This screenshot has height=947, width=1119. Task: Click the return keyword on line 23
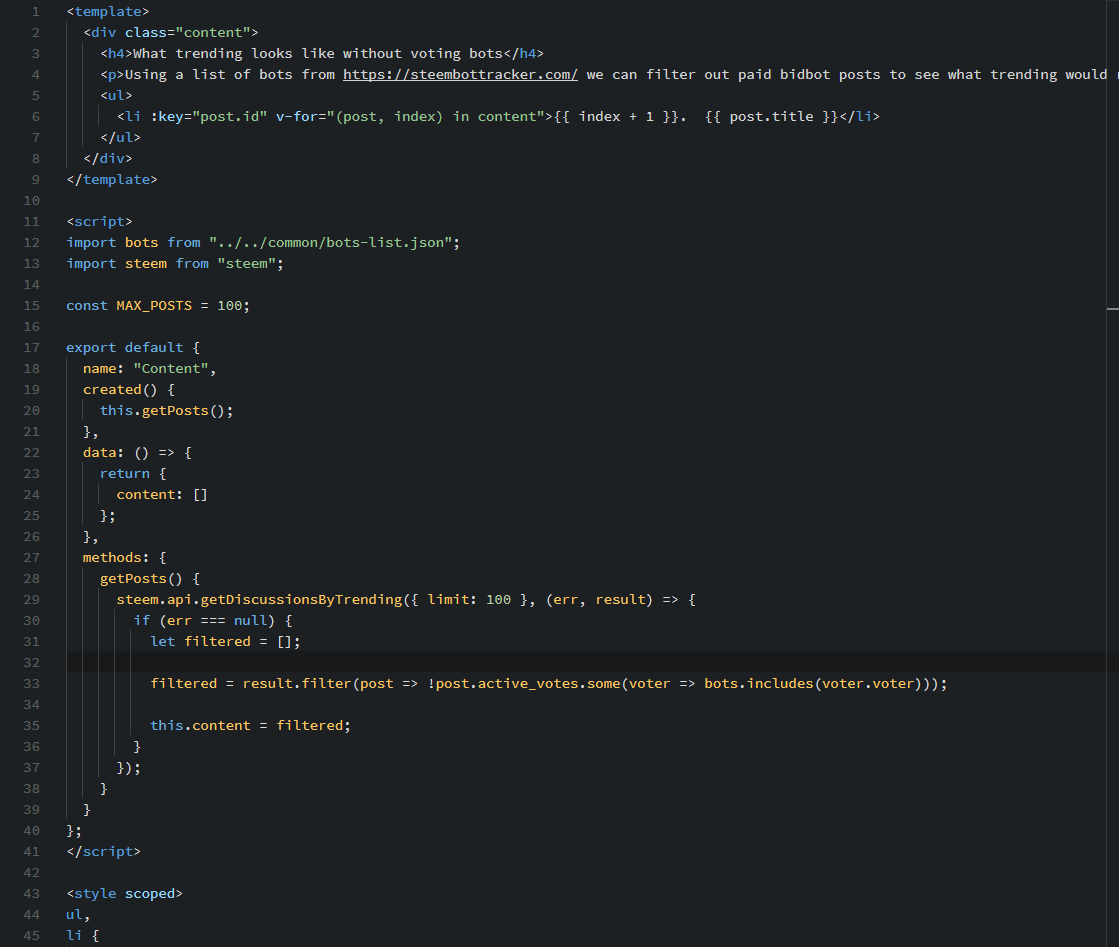125,473
